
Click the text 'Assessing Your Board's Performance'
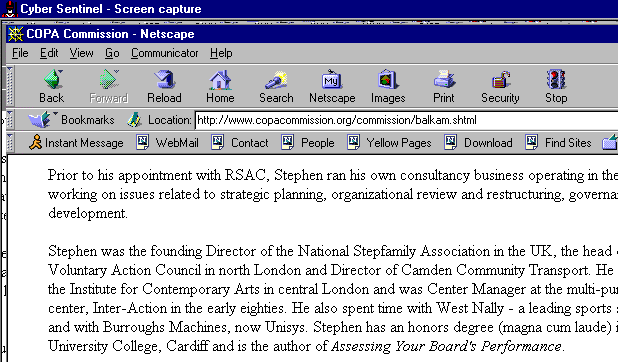coord(446,346)
